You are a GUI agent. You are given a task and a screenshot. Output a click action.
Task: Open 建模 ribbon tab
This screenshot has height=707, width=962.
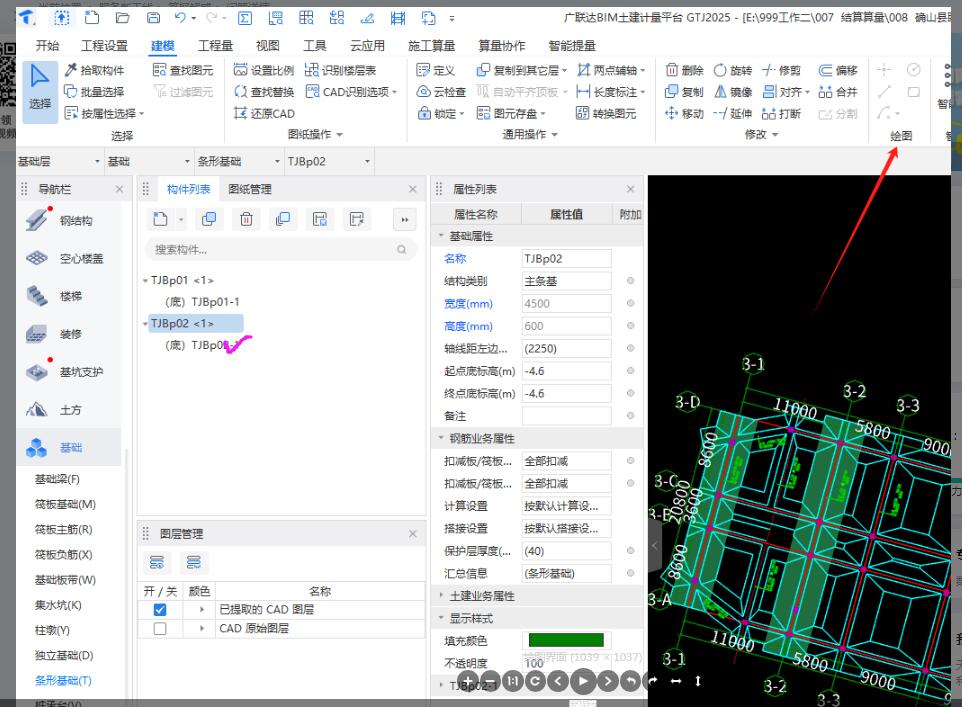[x=163, y=45]
